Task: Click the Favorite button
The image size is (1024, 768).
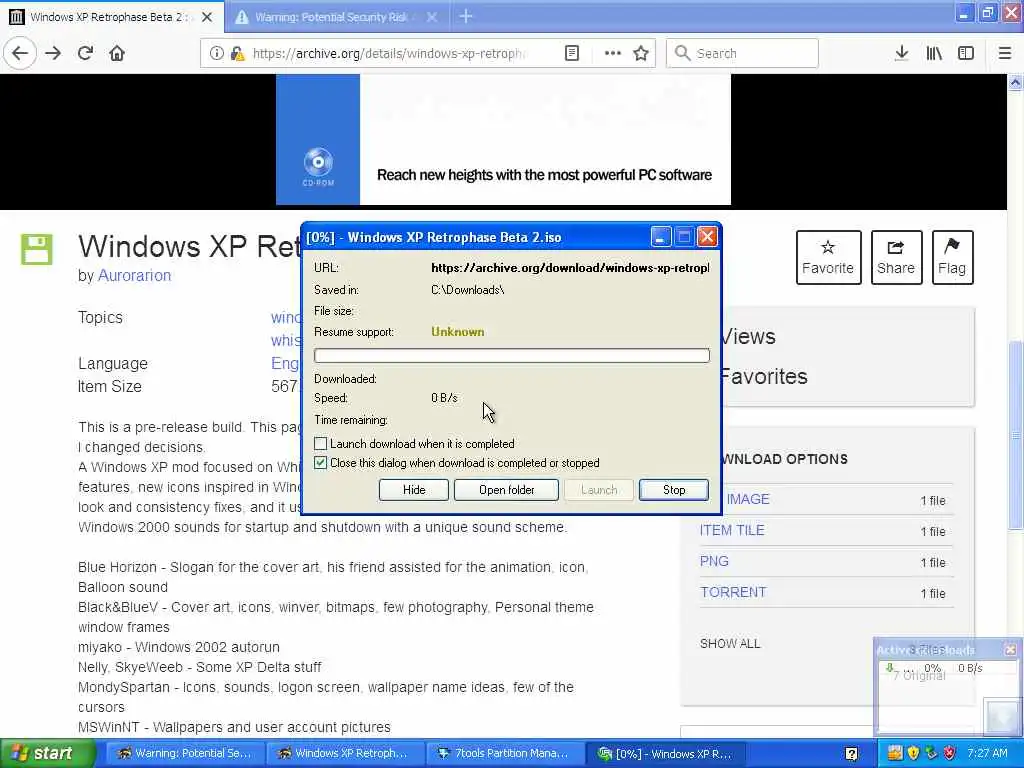Action: [828, 257]
